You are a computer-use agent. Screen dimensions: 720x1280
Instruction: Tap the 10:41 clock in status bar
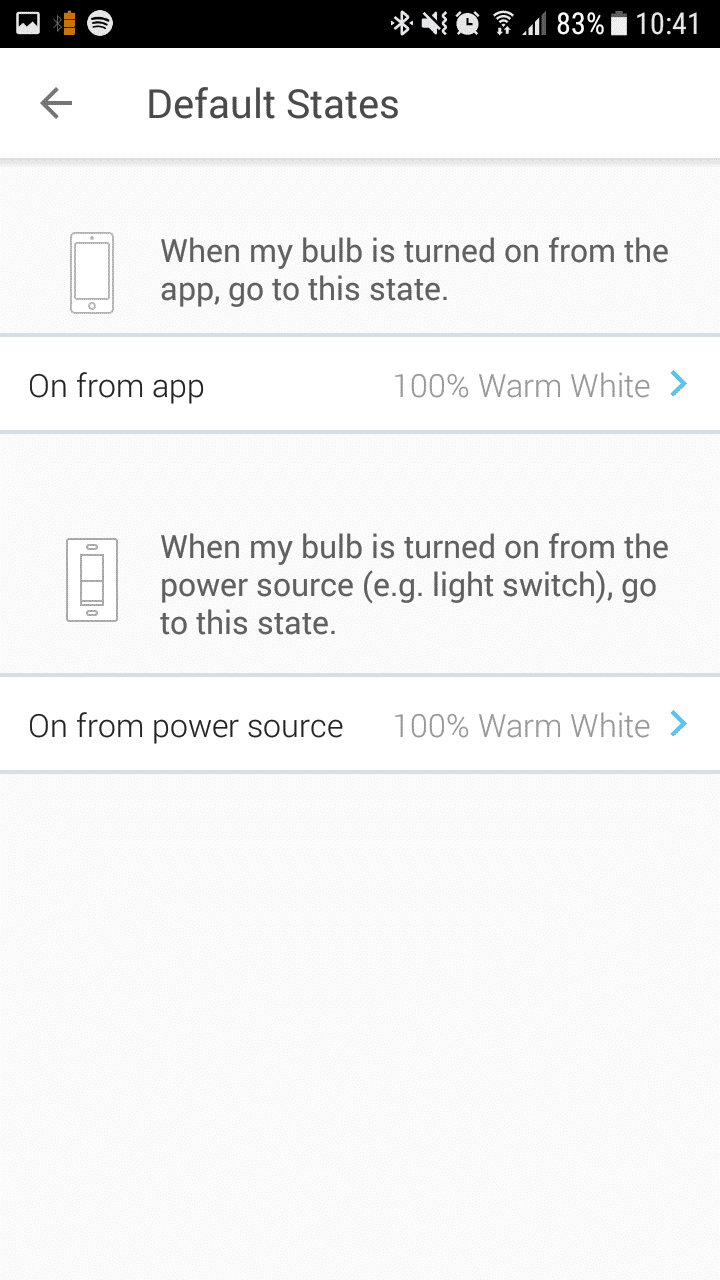coord(668,23)
